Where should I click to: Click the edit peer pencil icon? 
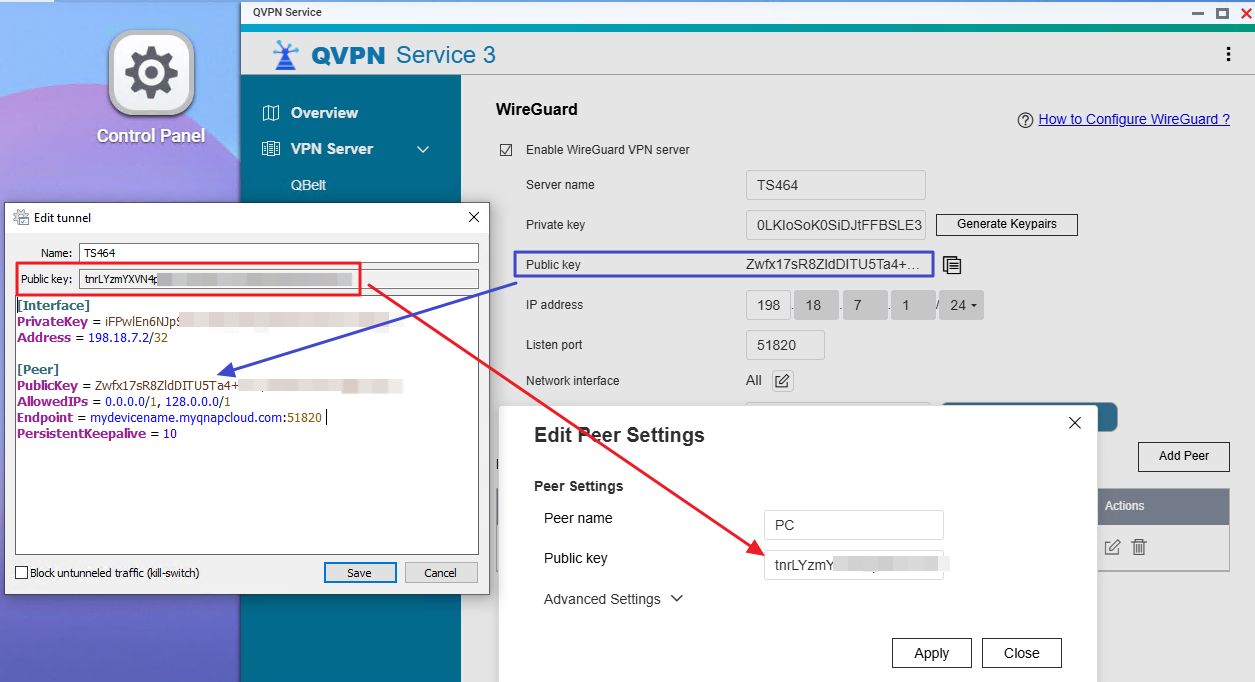1112,547
